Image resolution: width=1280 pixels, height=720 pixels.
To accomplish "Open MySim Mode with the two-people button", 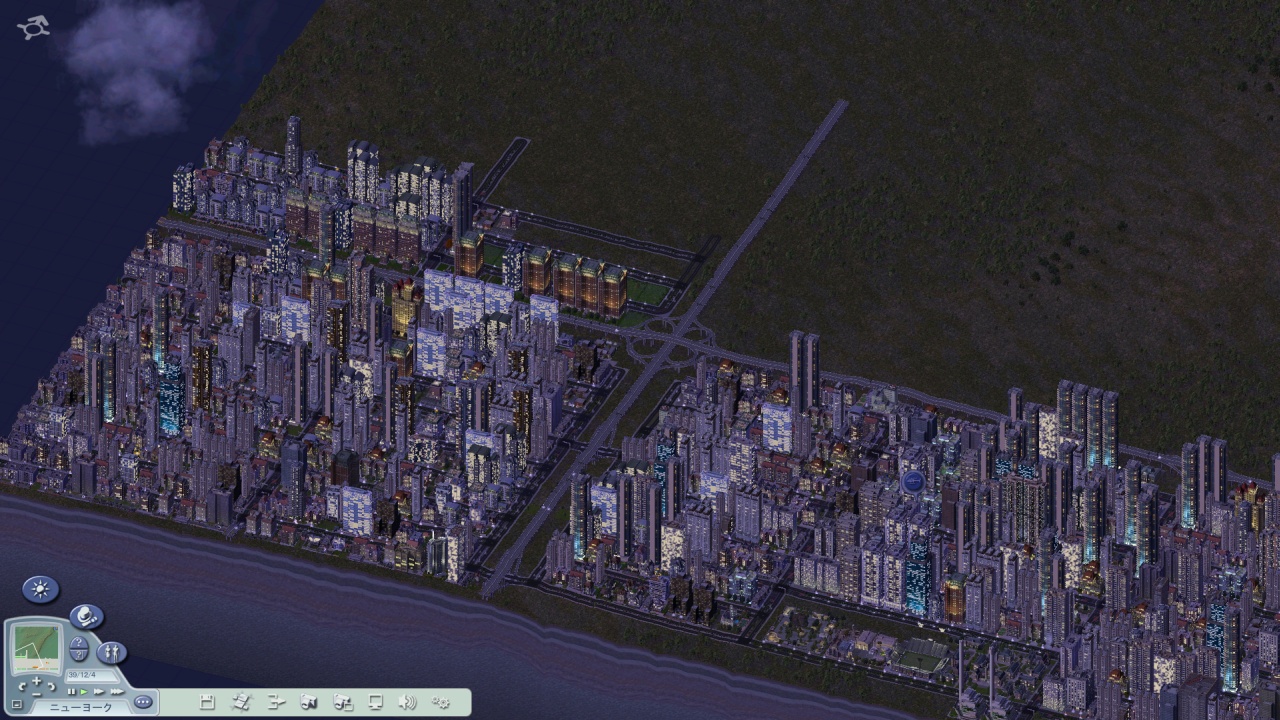I will coord(111,652).
